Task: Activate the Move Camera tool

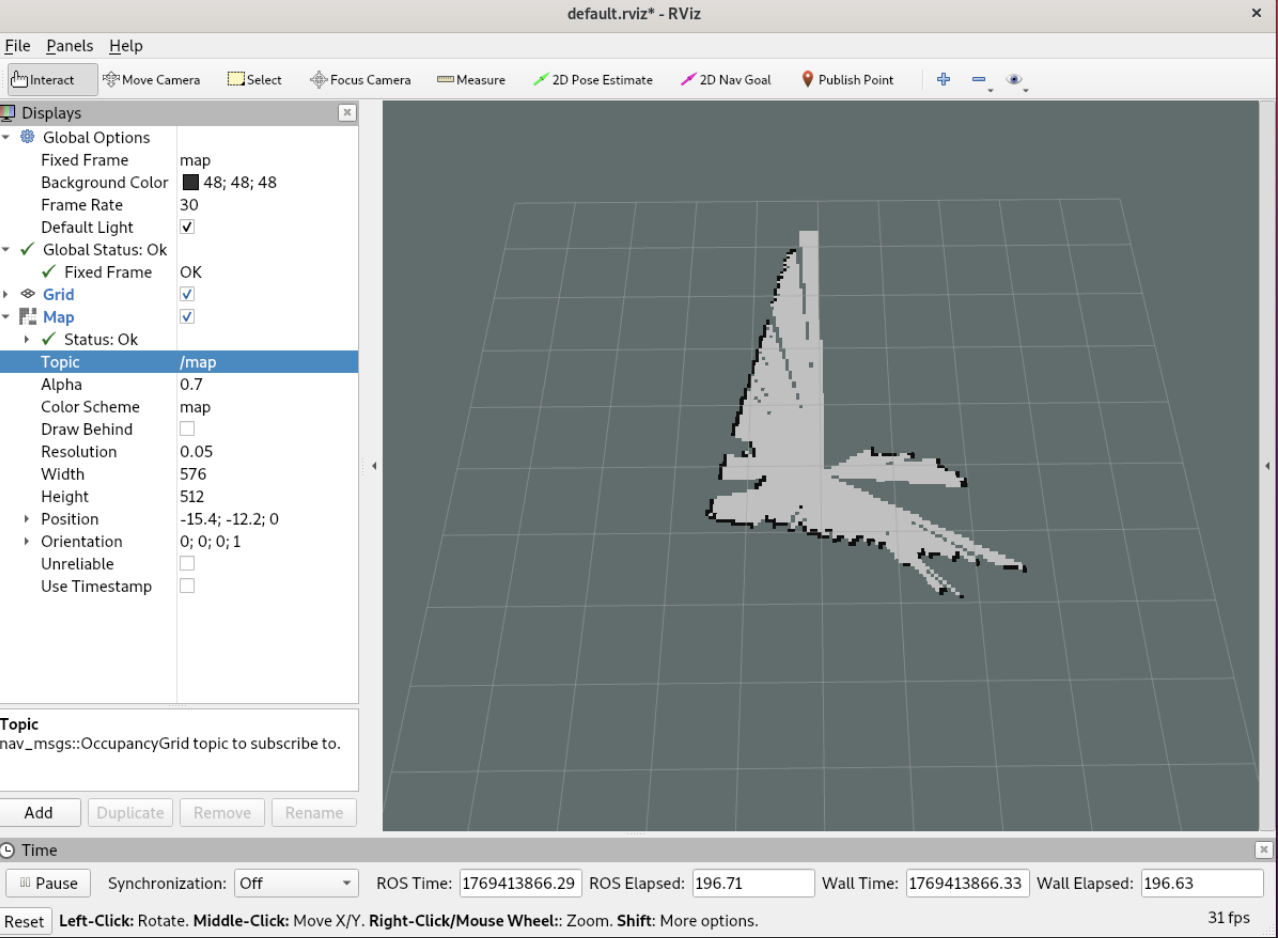Action: point(152,80)
